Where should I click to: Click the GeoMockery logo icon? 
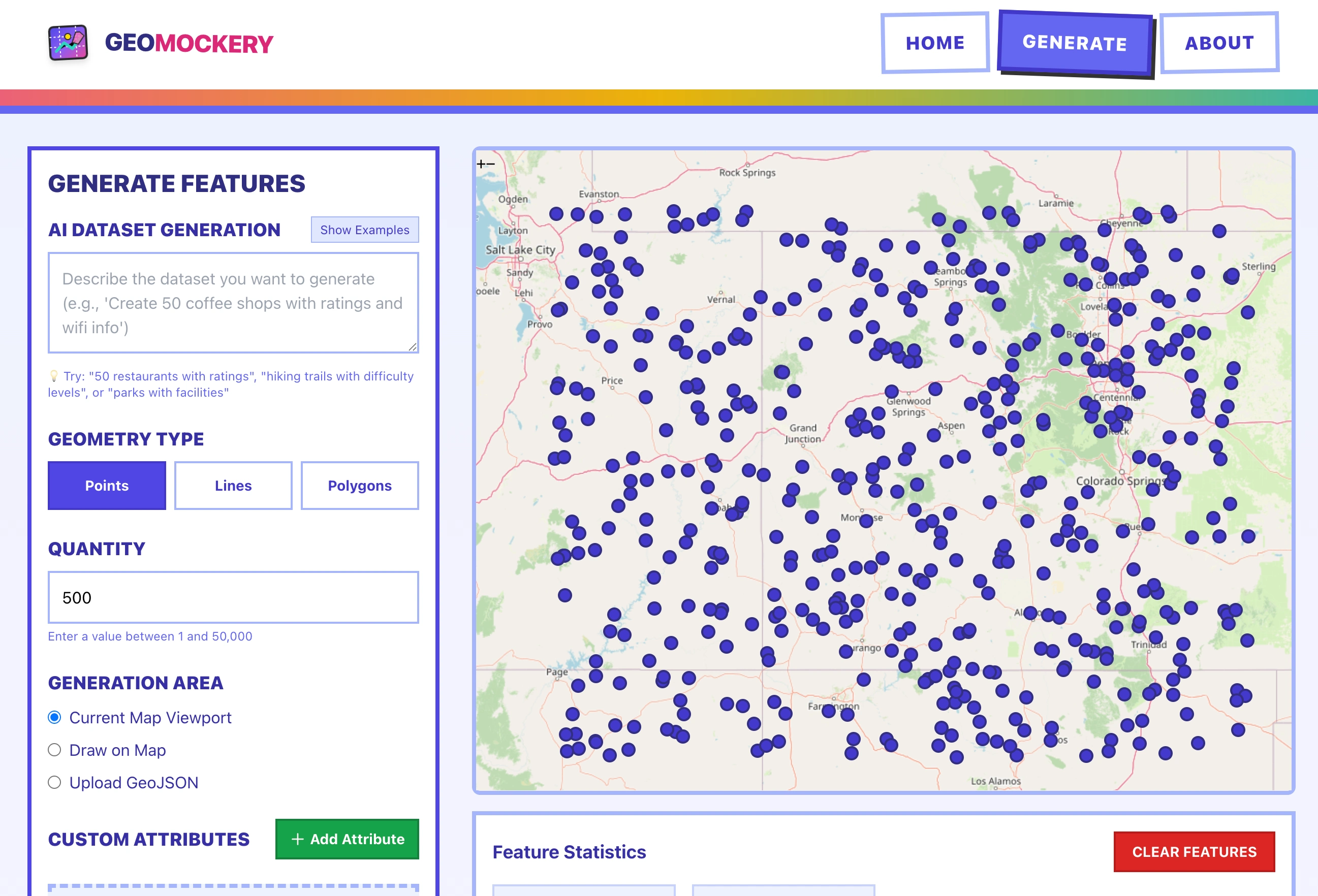tap(68, 43)
